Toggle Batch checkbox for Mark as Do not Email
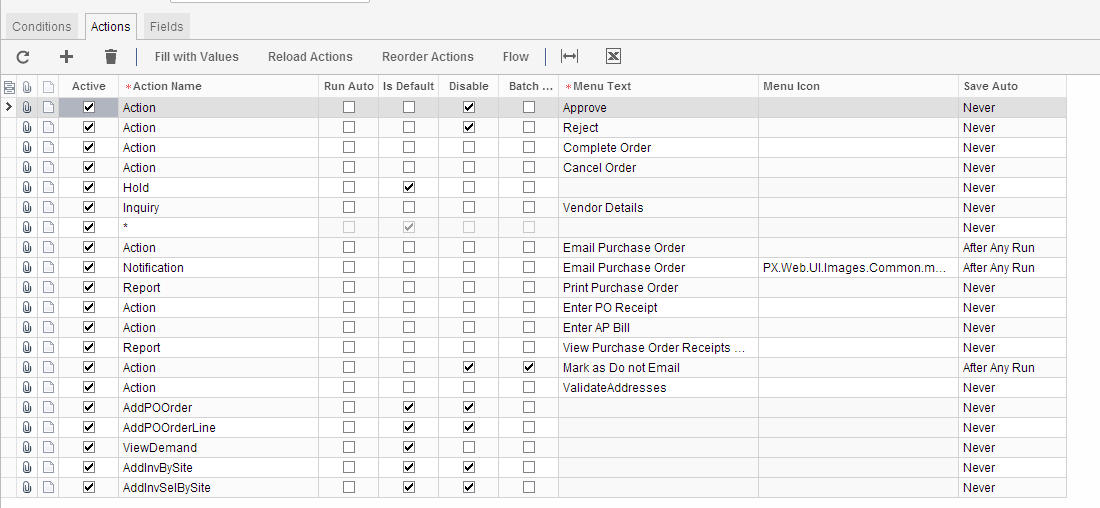Image resolution: width=1100 pixels, height=508 pixels. click(x=528, y=367)
